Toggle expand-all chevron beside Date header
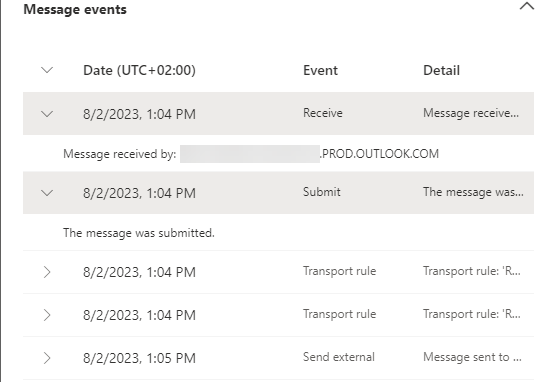 (x=47, y=70)
